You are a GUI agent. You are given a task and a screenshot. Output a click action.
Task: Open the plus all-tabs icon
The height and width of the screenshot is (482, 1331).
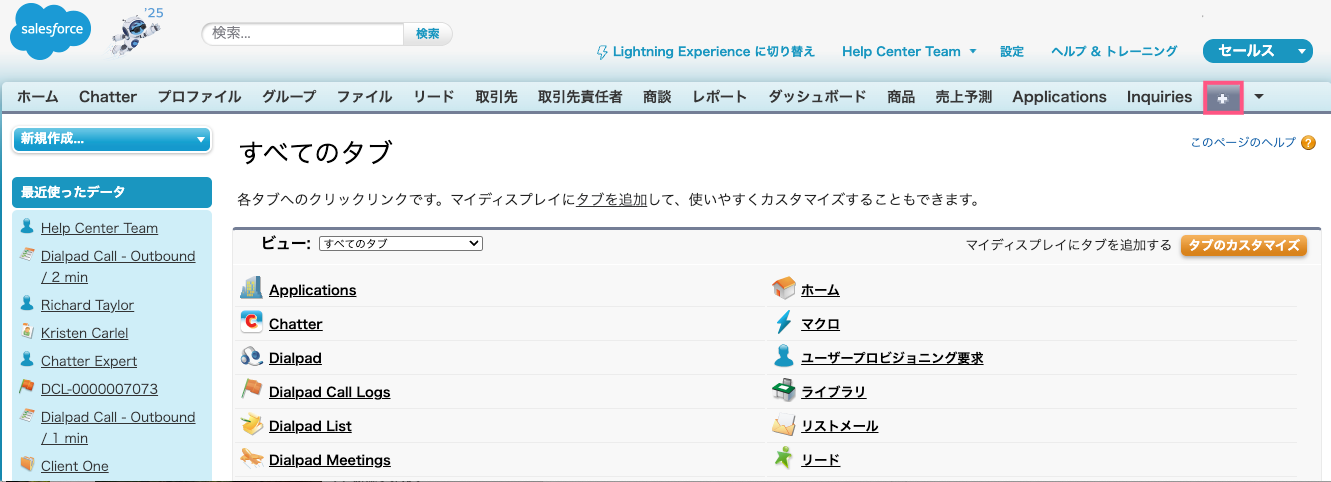[1223, 97]
